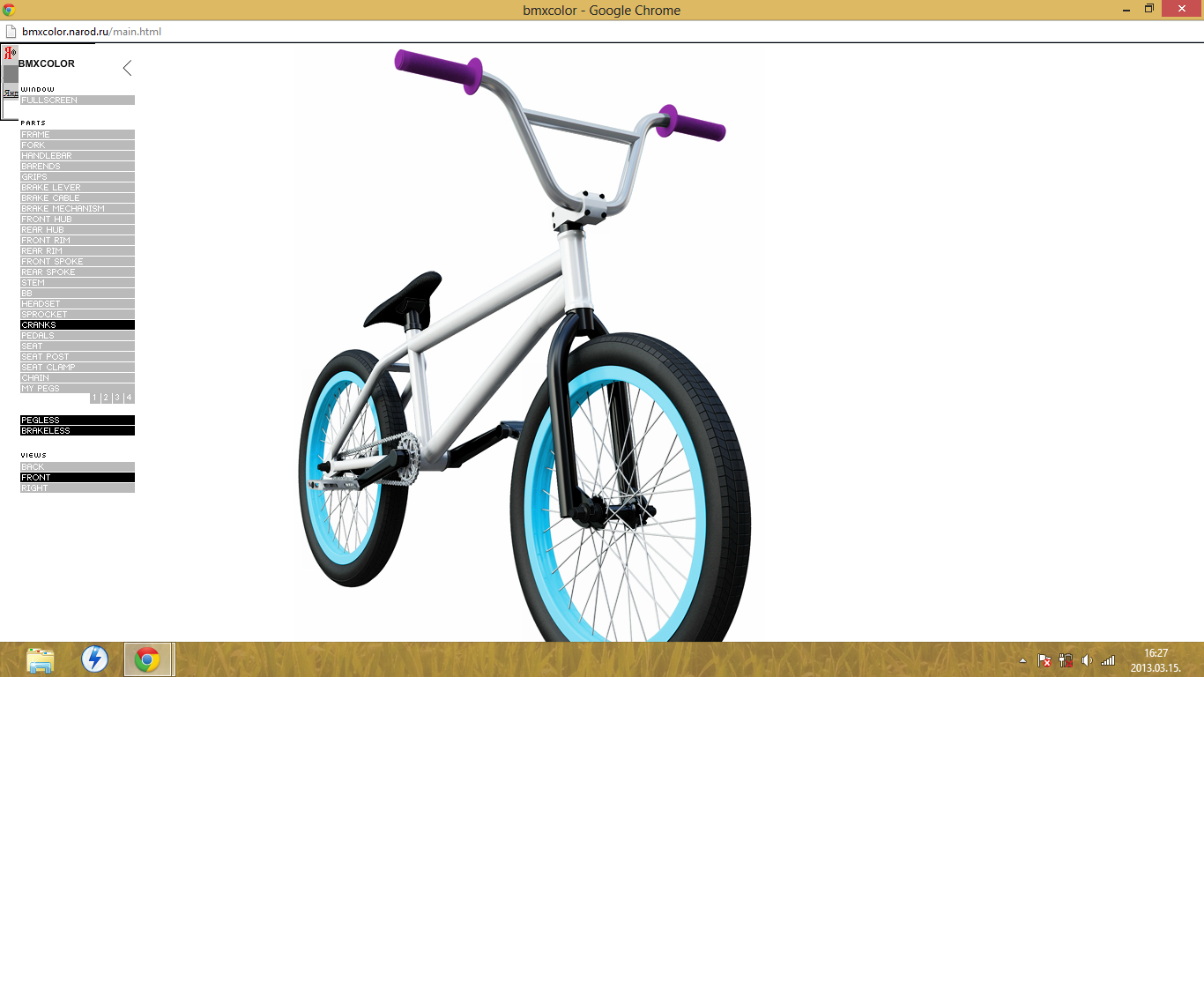Select peg slot number 3

tap(117, 398)
